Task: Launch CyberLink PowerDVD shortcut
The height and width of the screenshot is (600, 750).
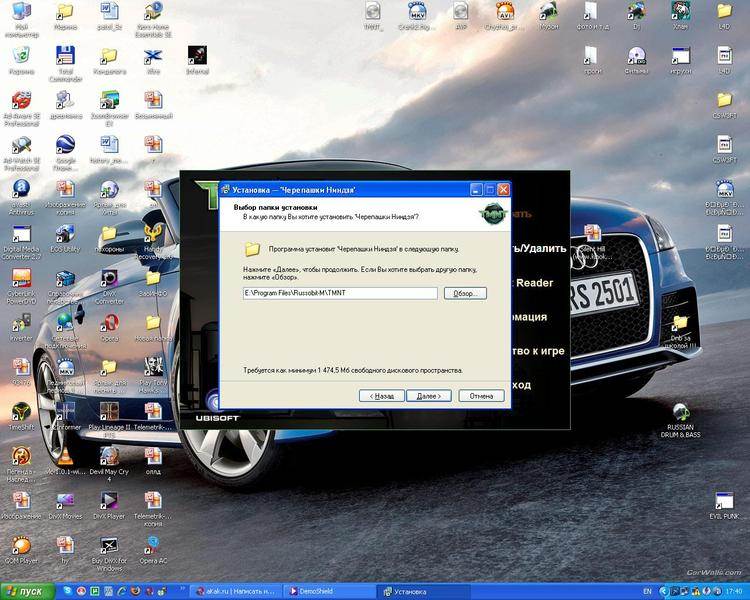Action: (22, 286)
